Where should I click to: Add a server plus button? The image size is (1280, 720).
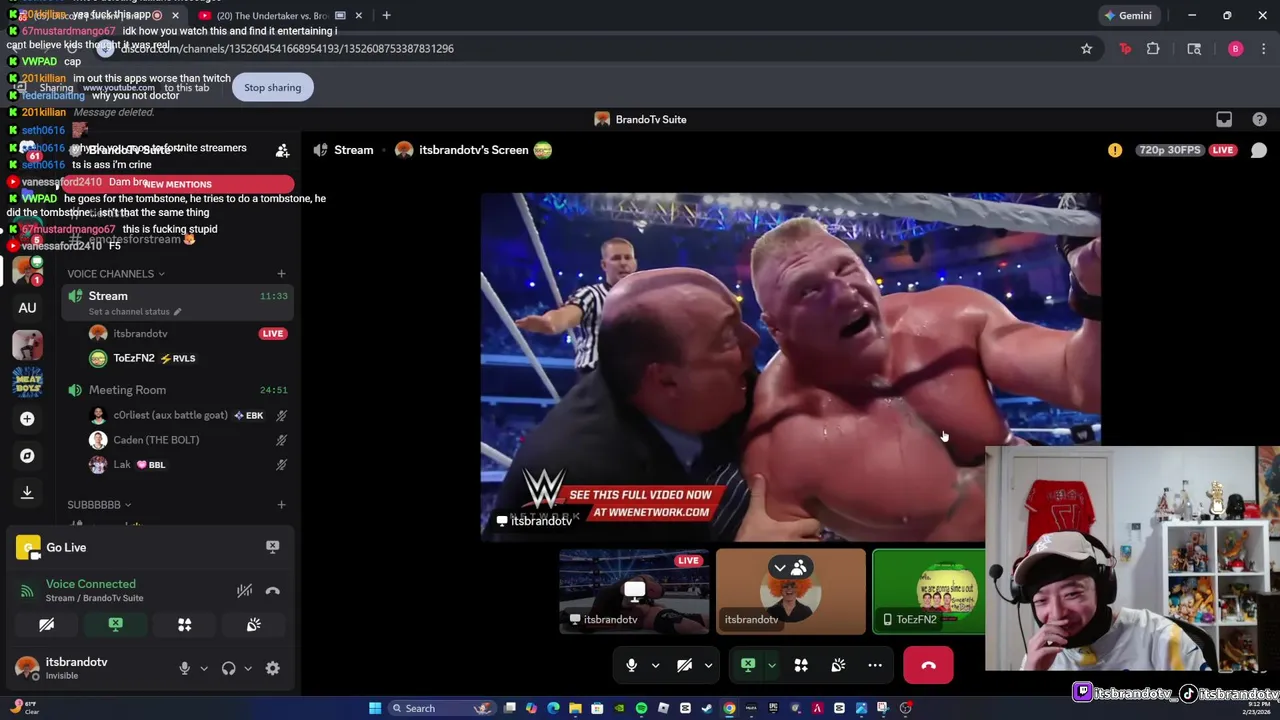point(27,419)
